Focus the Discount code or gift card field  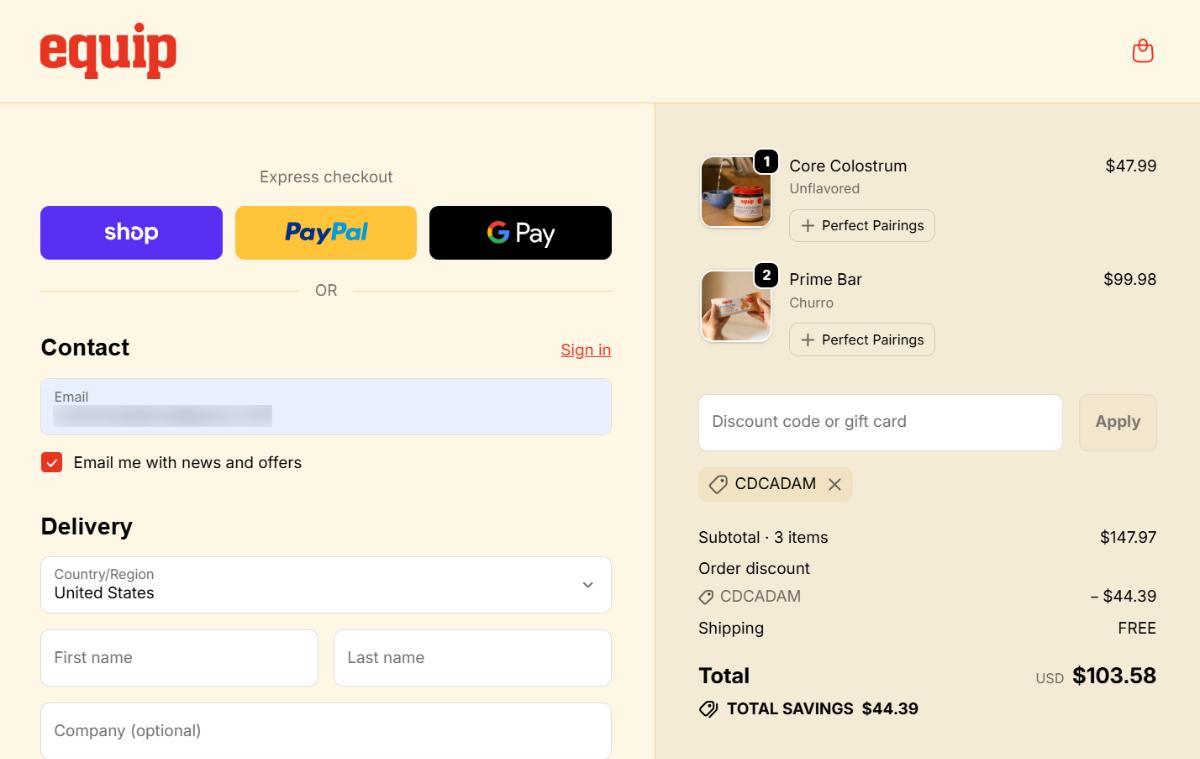(880, 422)
